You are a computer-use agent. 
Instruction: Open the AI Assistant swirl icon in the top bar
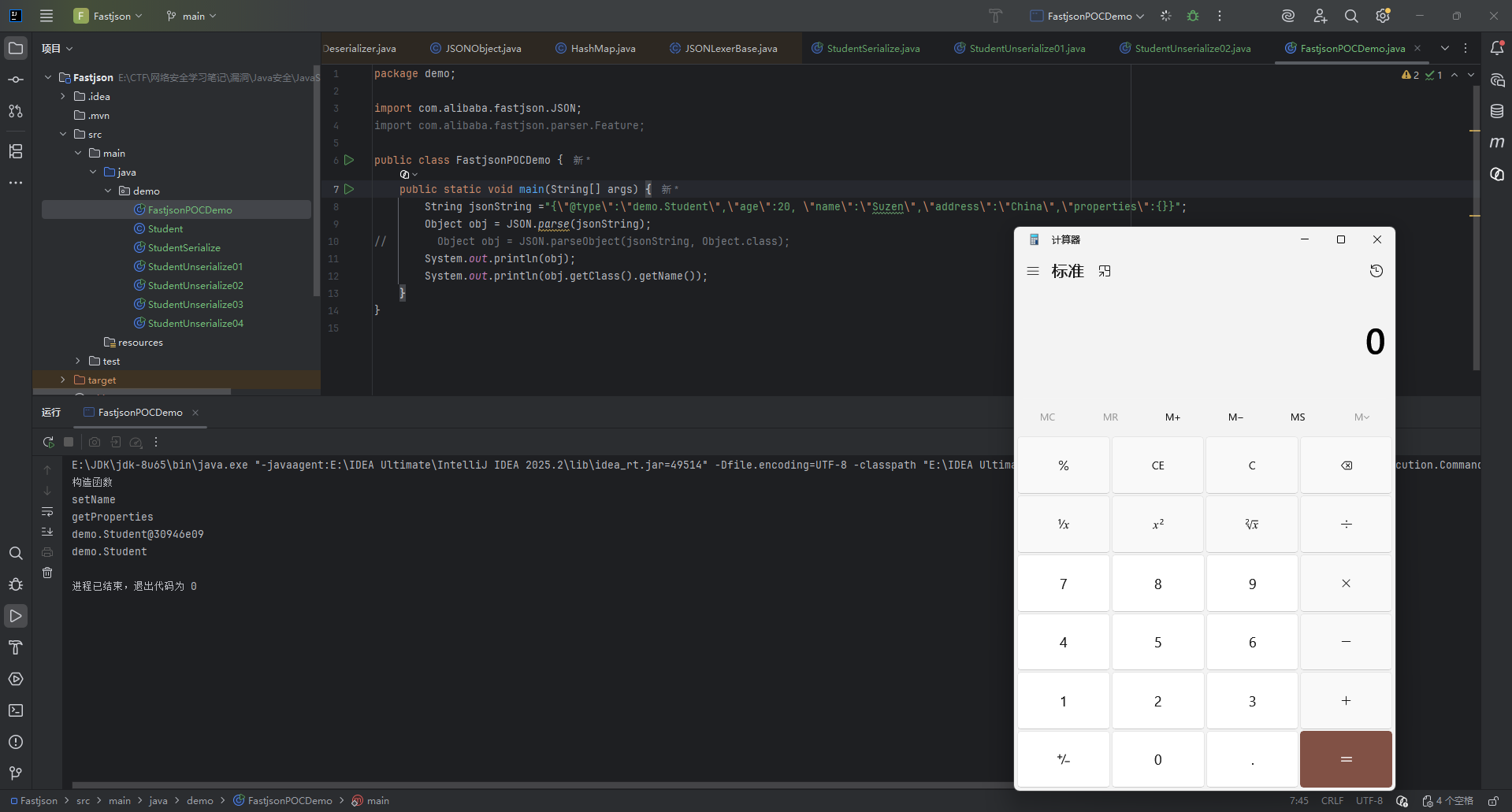coord(1288,16)
